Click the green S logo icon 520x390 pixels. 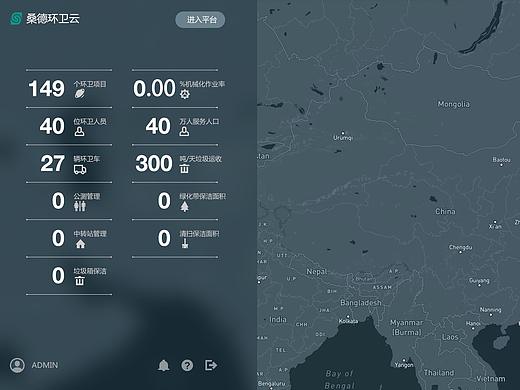(15, 18)
